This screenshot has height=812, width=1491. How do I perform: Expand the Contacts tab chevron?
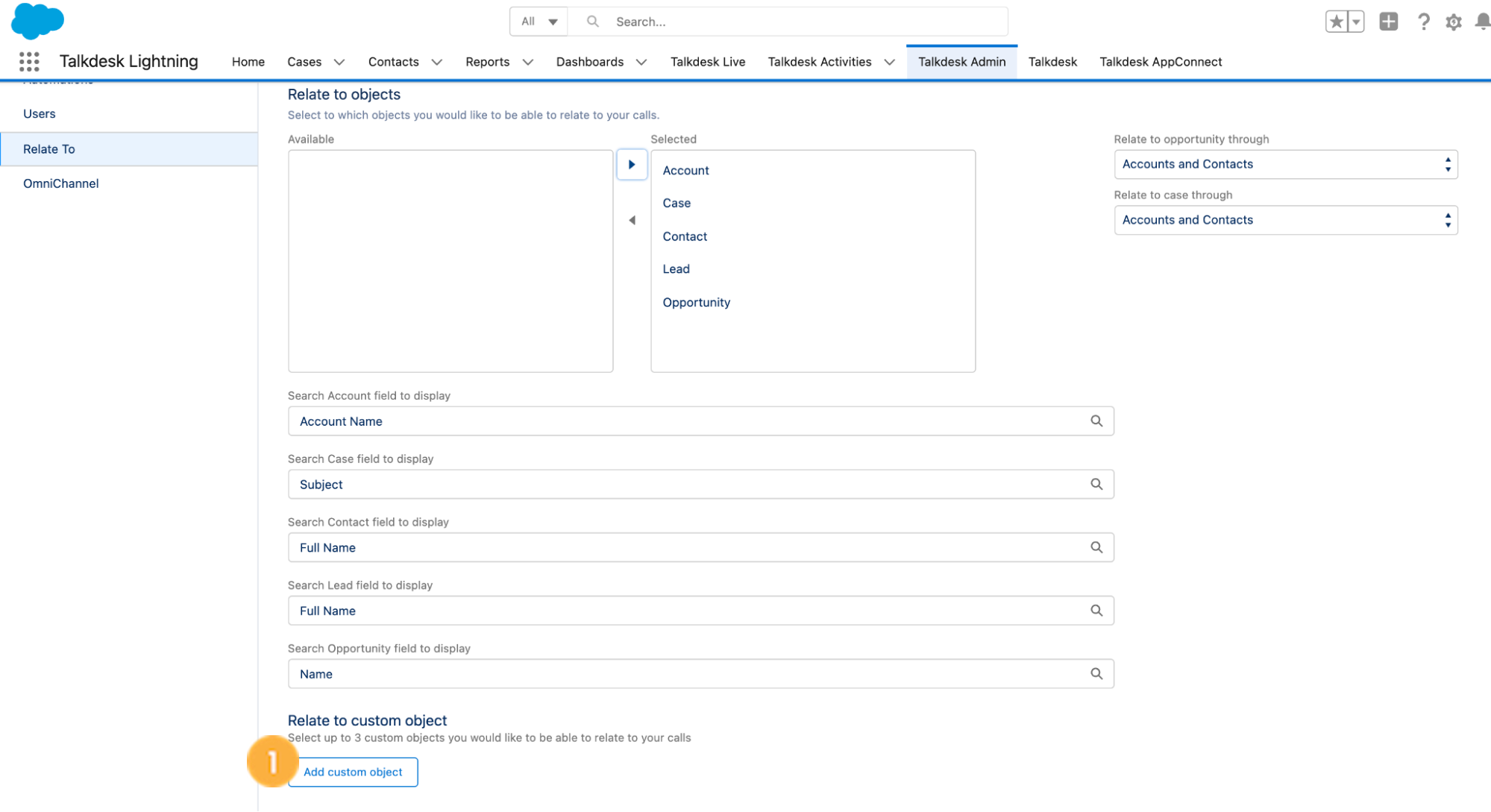pos(437,62)
